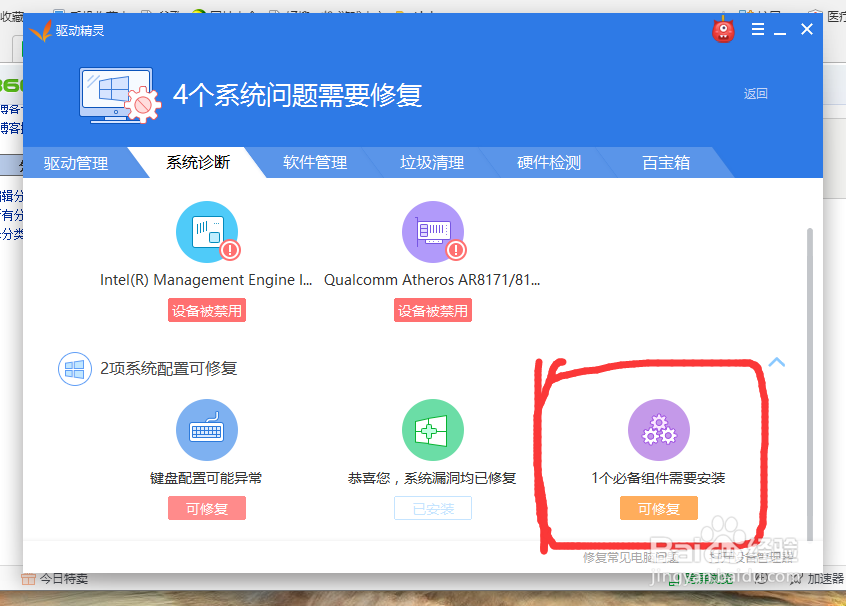This screenshot has width=846, height=606.
Task: Click the blue icon beside 2项系统配置可修复
Action: 75,369
